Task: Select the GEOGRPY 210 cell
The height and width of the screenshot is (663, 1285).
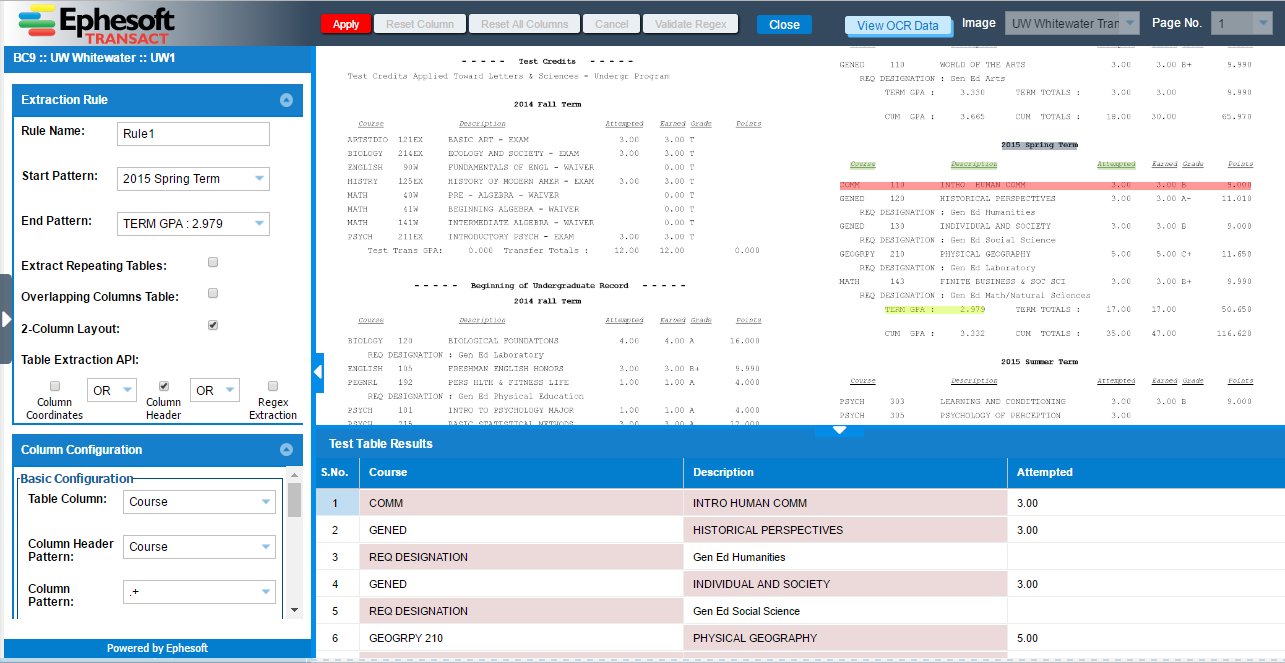Action: click(521, 638)
